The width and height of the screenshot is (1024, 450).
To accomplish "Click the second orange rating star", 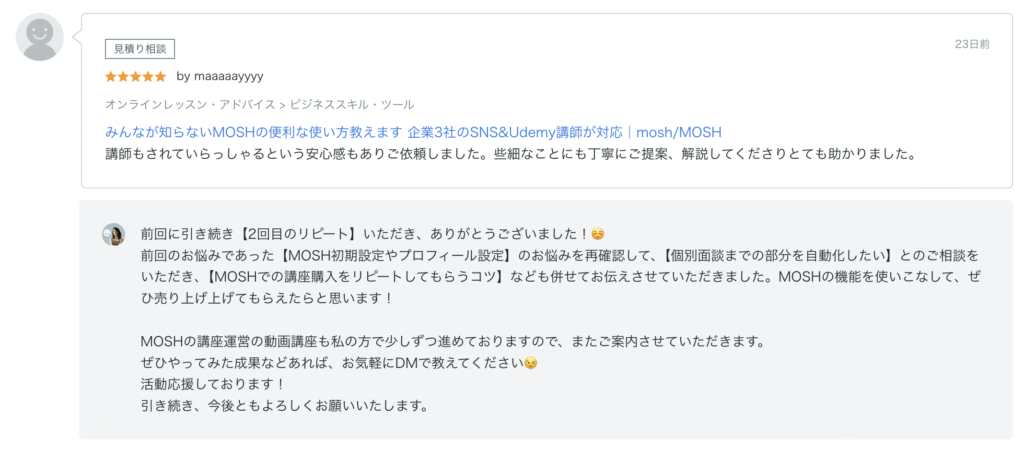I will (123, 76).
